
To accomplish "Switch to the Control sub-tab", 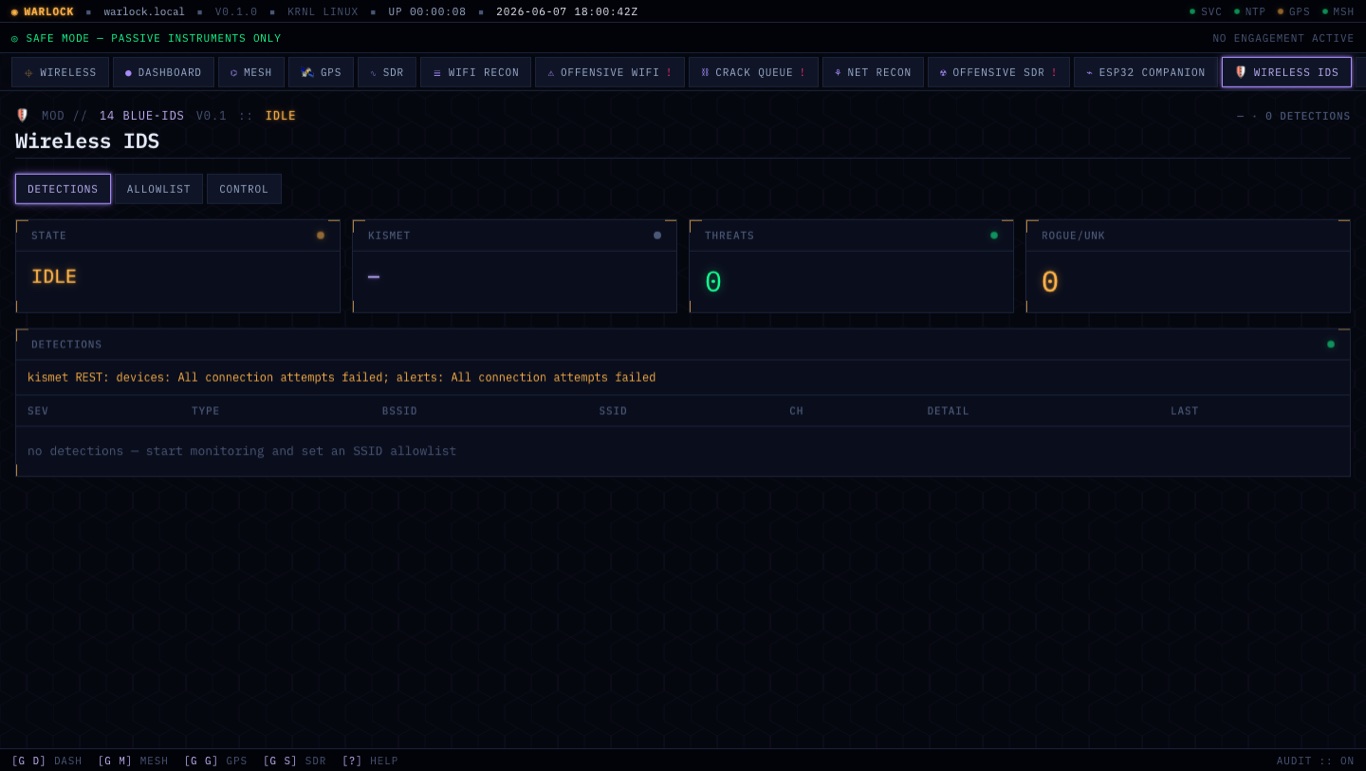I will coord(244,189).
